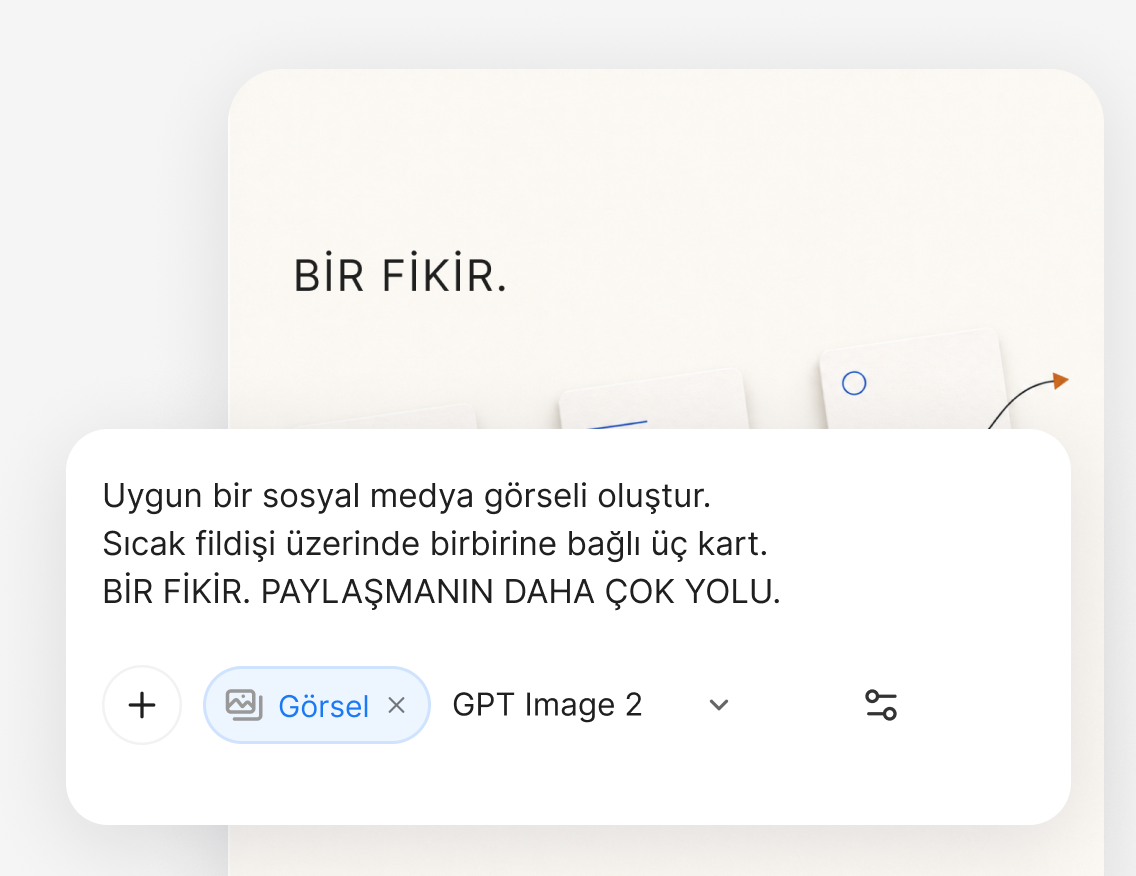Open the settings sliders icon

(x=881, y=705)
